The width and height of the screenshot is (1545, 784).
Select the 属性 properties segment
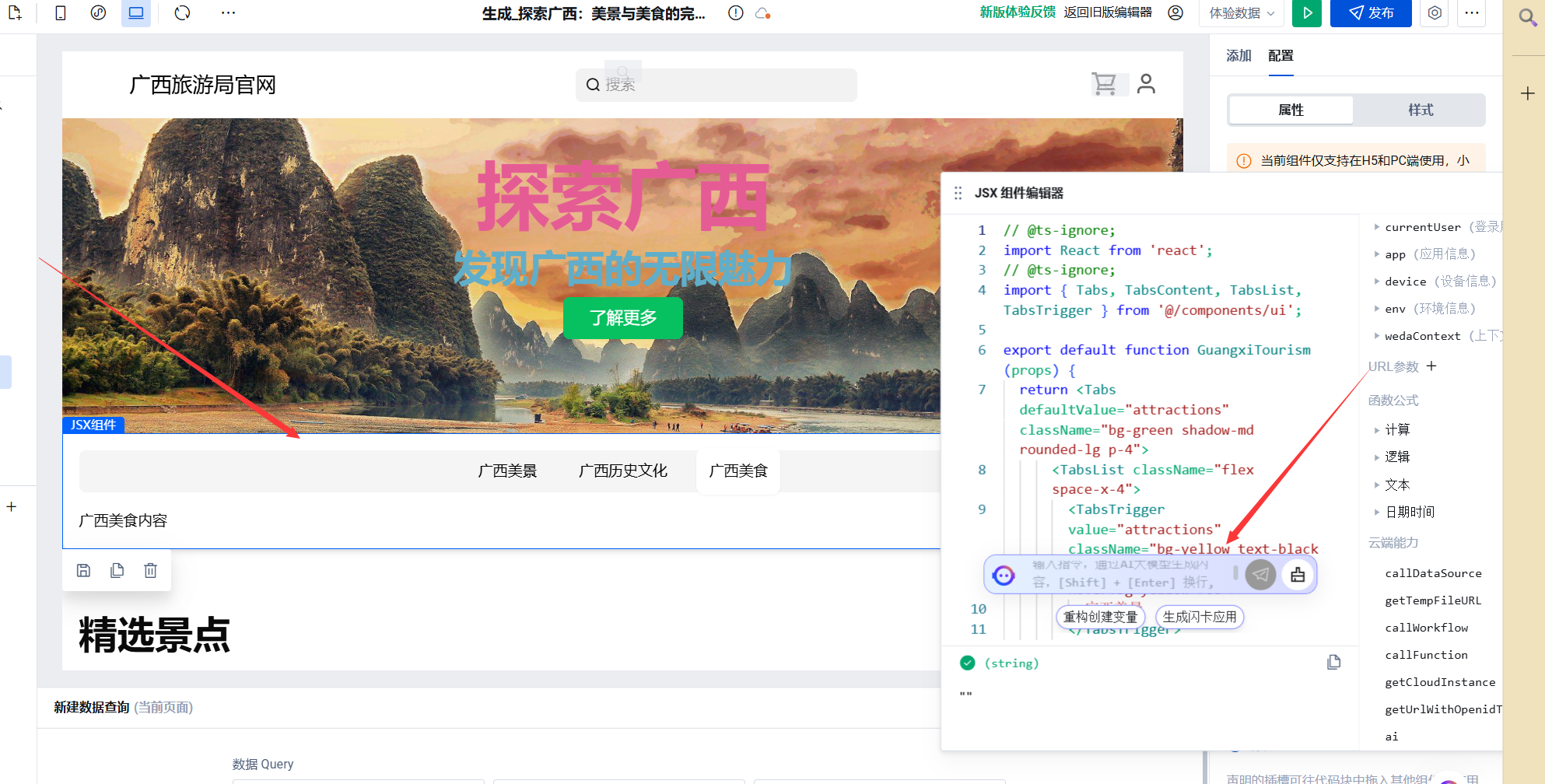[x=1291, y=110]
